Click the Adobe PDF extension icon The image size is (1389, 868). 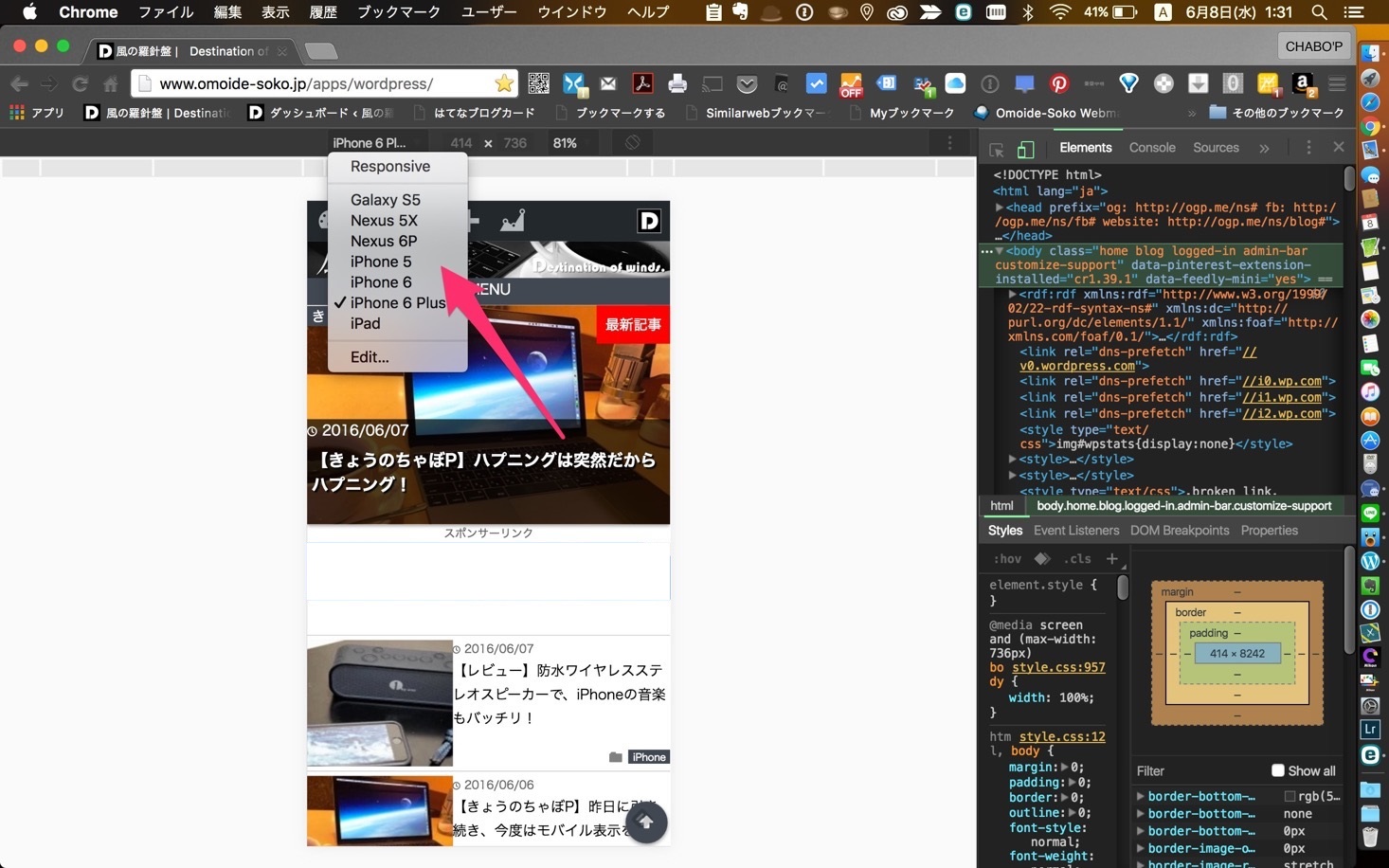click(x=643, y=83)
